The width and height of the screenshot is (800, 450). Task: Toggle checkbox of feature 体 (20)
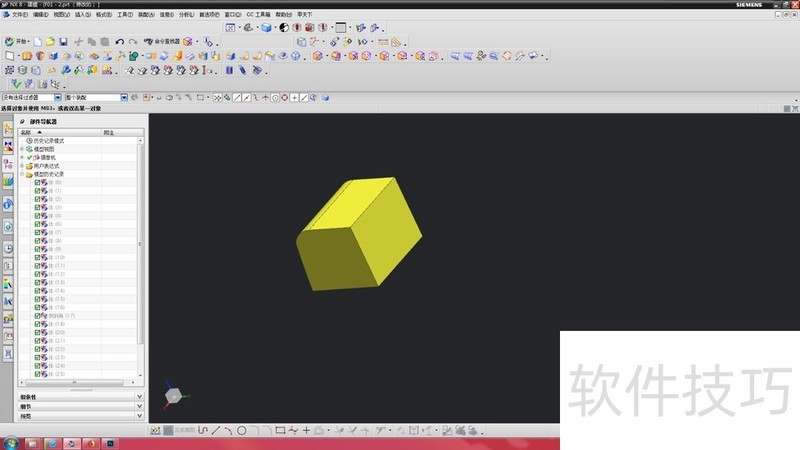(x=37, y=333)
